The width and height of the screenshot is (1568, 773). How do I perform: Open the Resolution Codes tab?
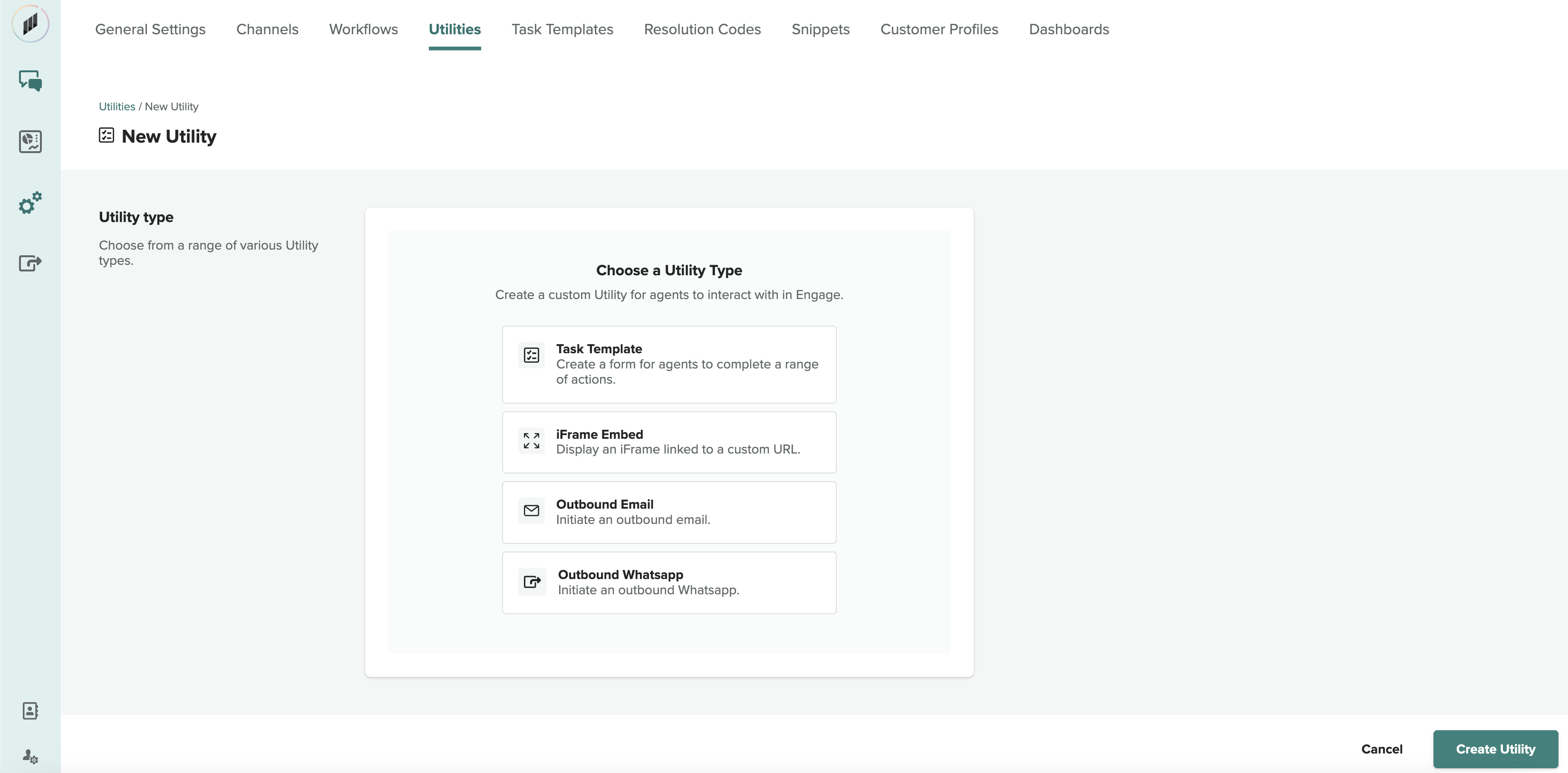pyautogui.click(x=702, y=29)
